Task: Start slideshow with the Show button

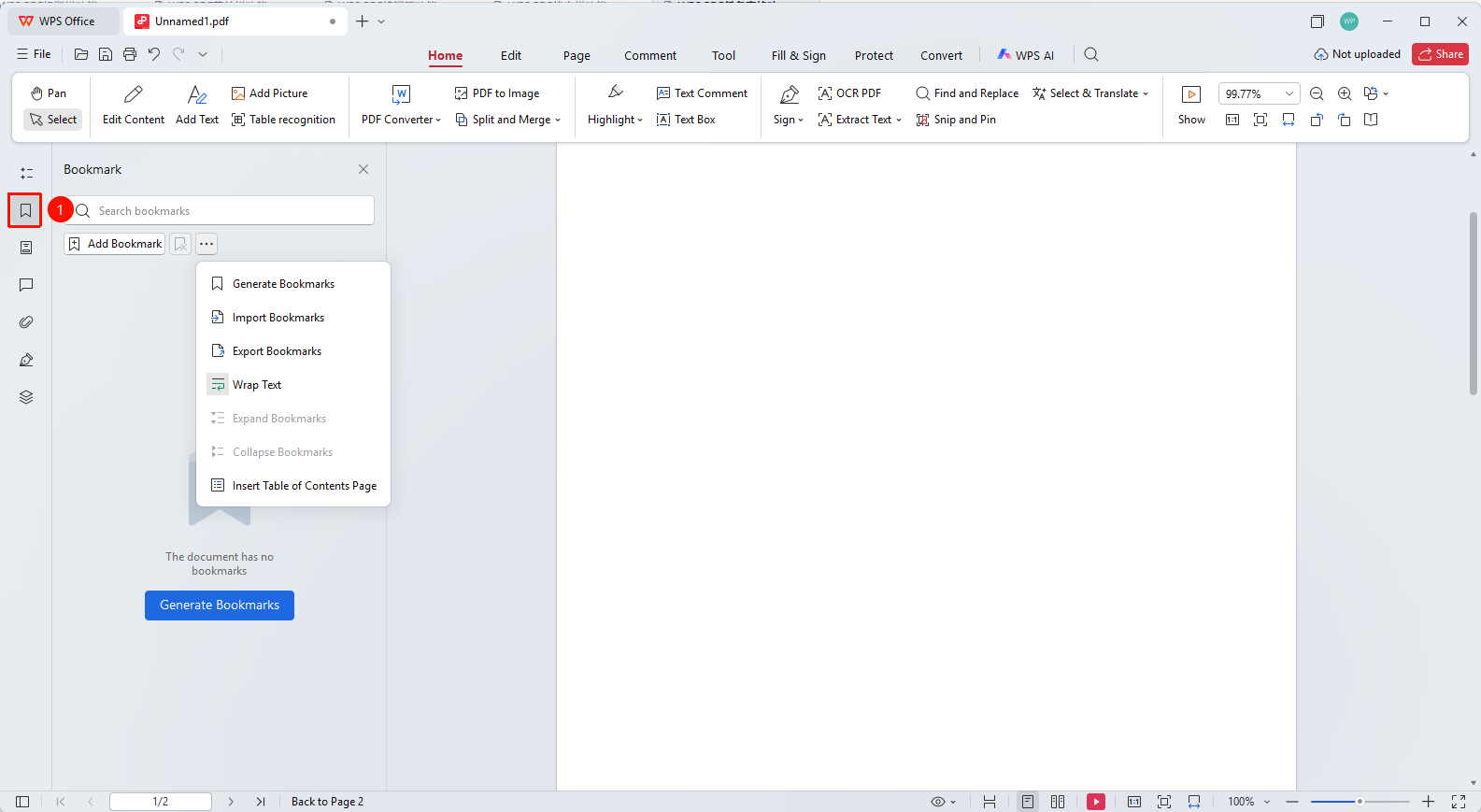Action: click(1191, 105)
